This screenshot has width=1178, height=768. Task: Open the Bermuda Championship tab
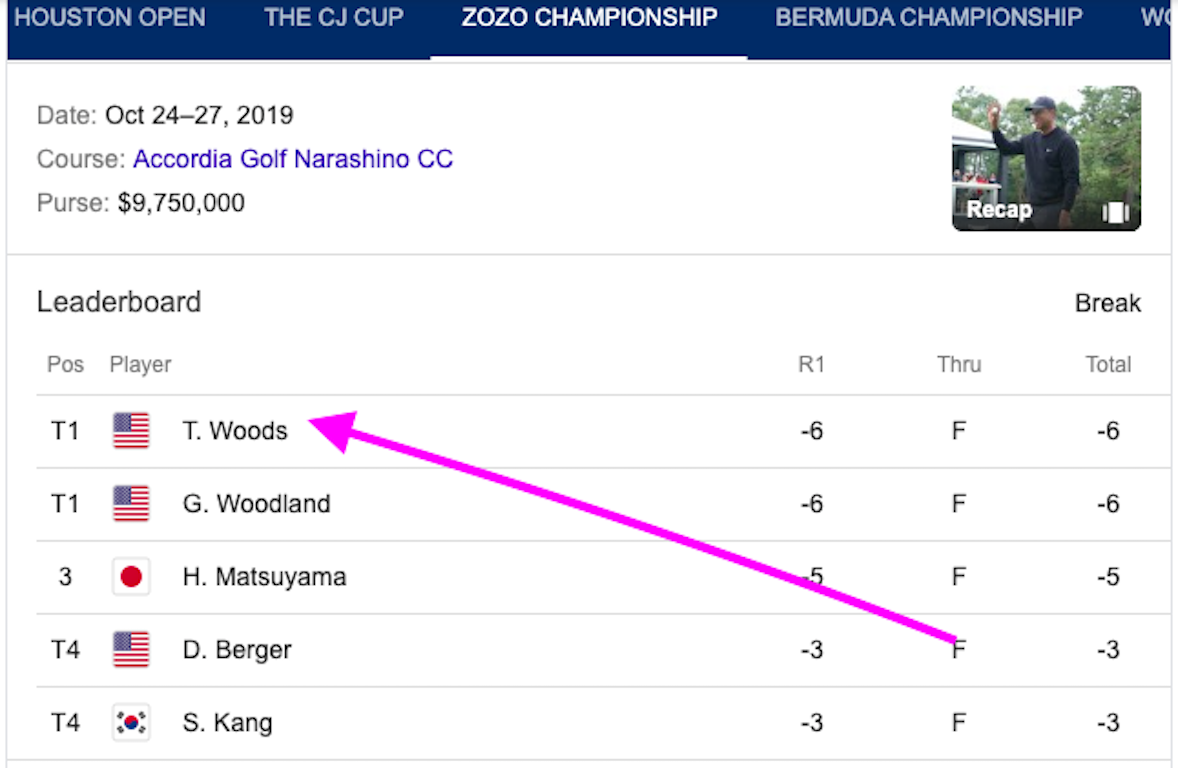[929, 17]
